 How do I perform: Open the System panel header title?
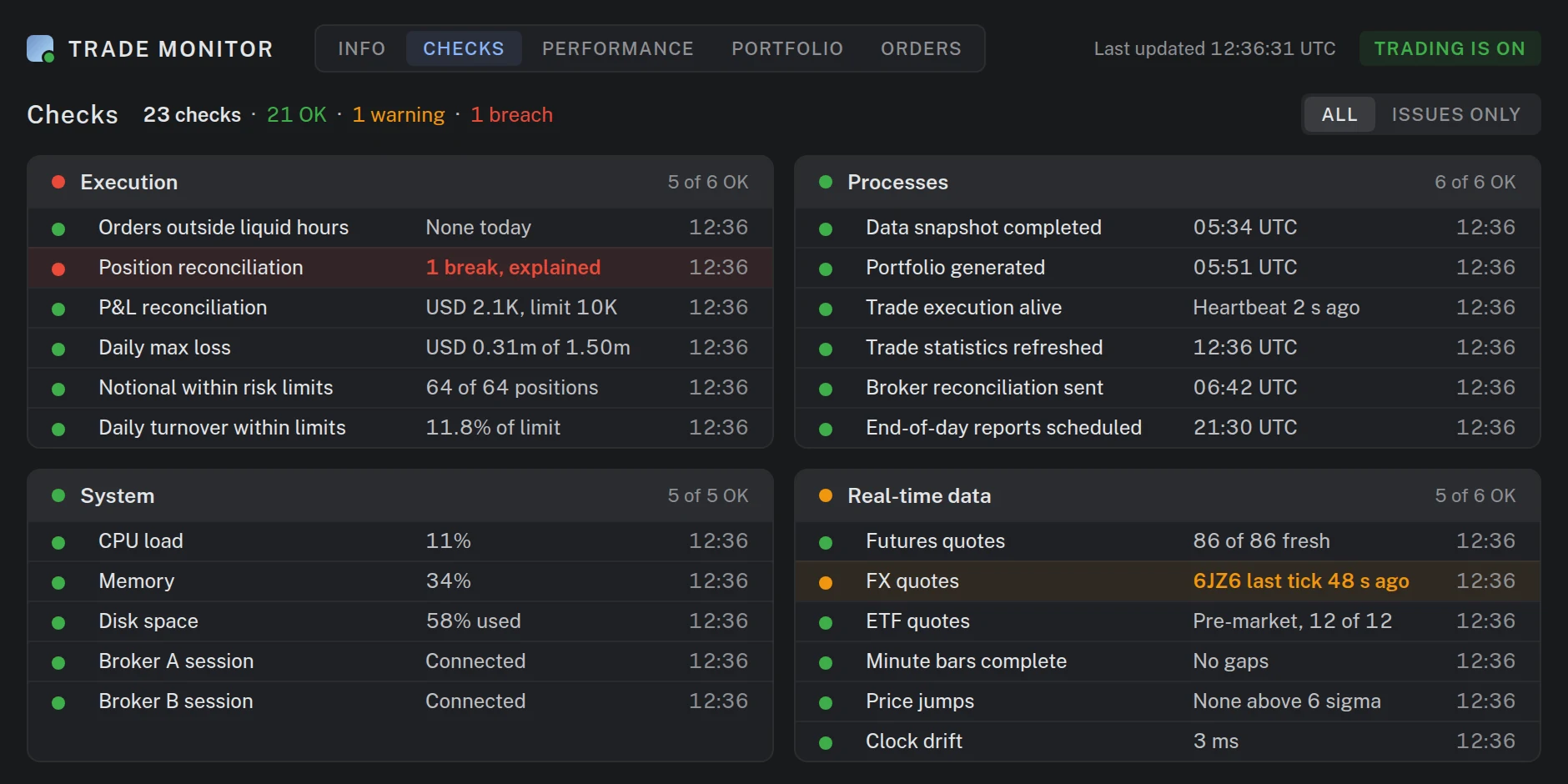click(x=118, y=496)
